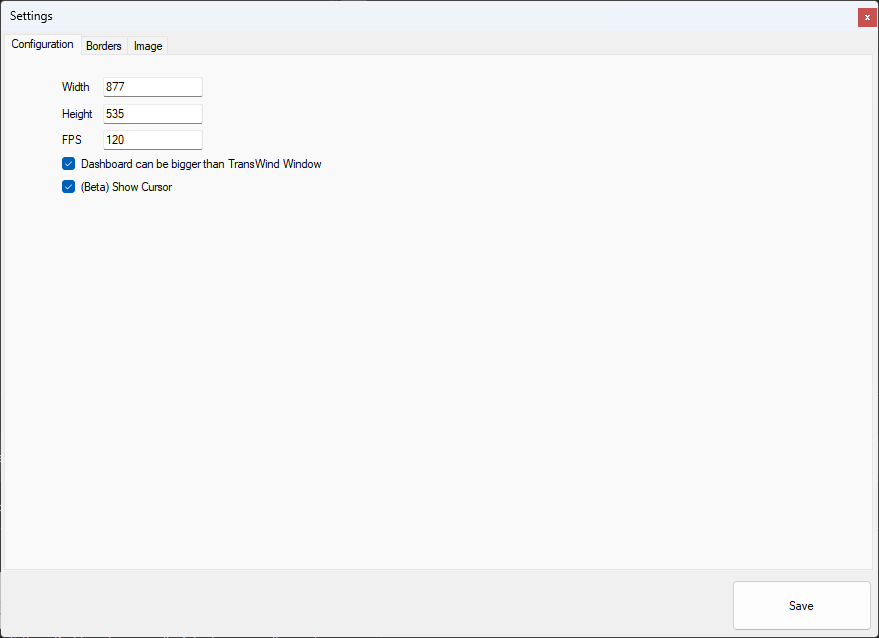
Task: Click the empty title bar area
Action: coord(450,16)
